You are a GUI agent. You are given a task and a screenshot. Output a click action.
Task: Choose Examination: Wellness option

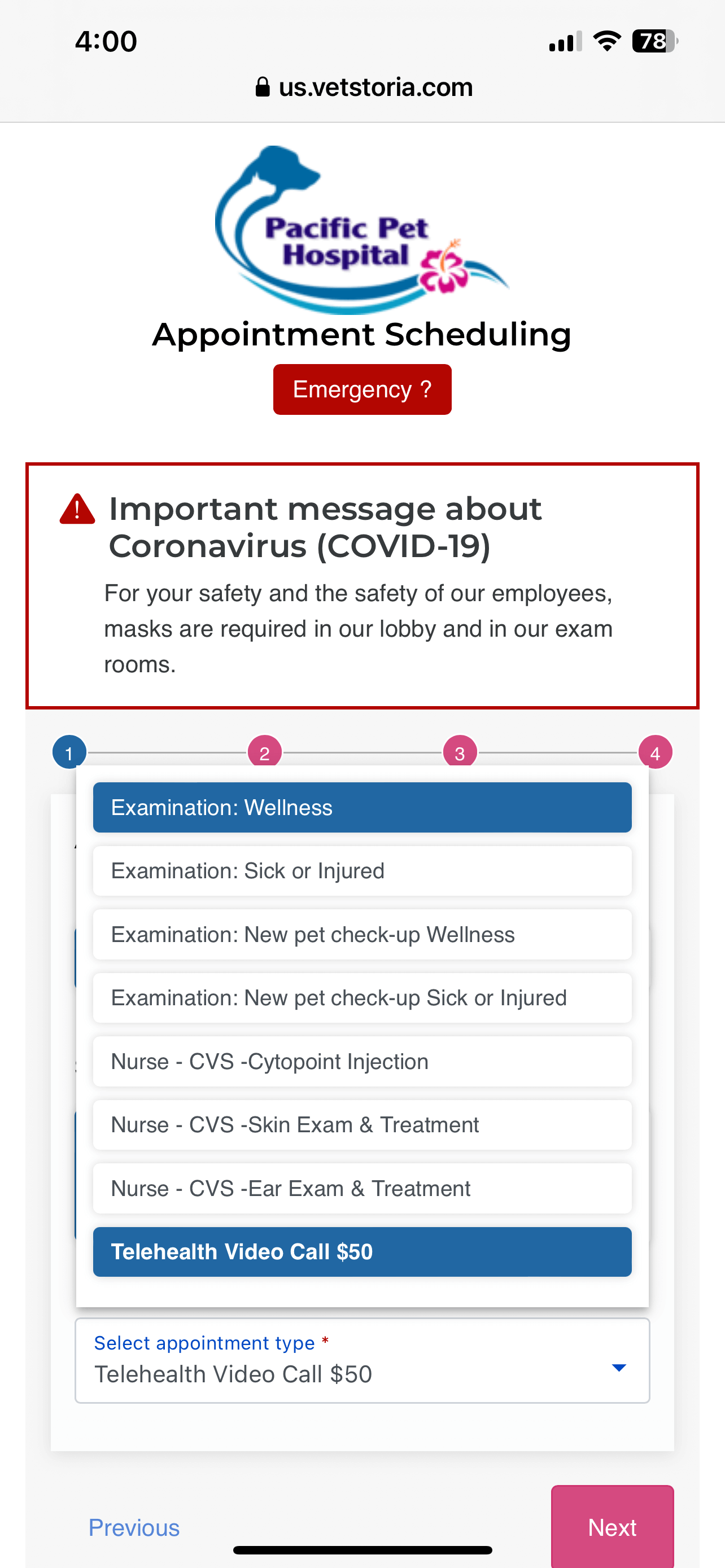coord(362,807)
